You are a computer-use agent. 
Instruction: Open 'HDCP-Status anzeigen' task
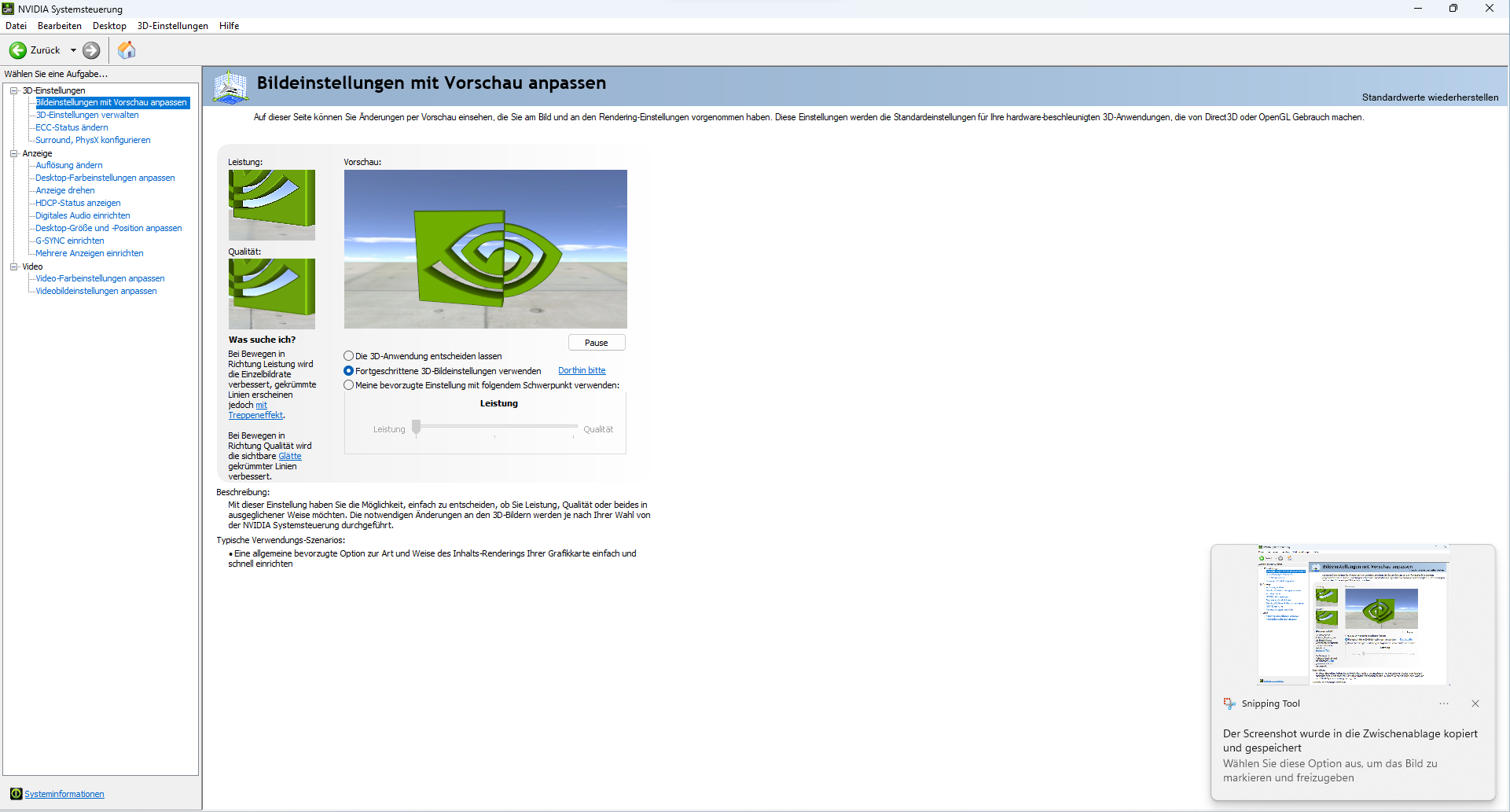[78, 203]
